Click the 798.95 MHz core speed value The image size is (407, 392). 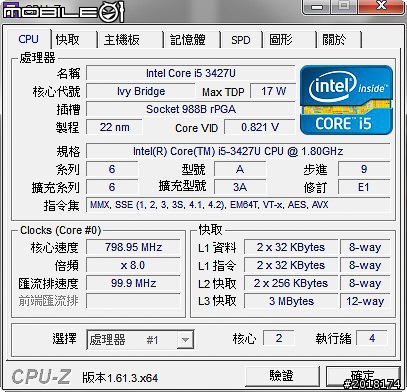(x=133, y=247)
